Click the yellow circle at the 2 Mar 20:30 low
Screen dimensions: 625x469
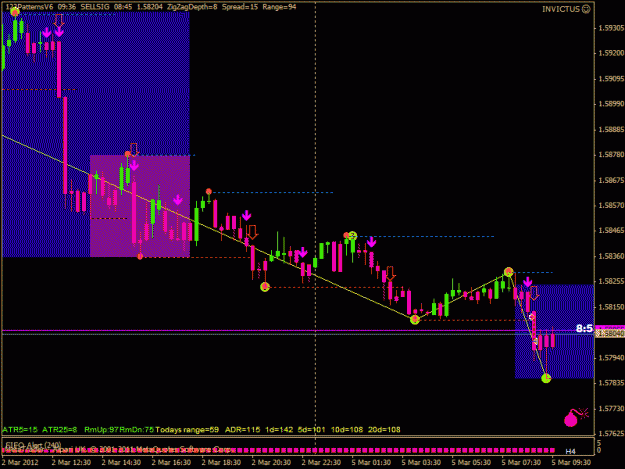265,287
